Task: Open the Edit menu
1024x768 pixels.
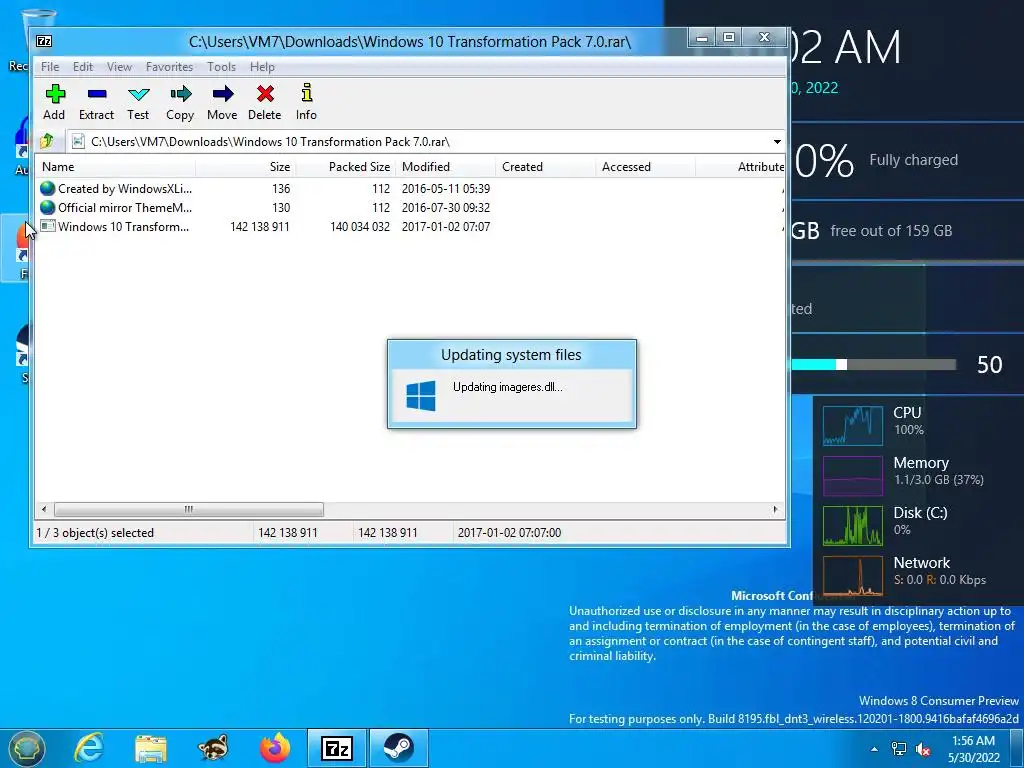Action: pos(82,67)
